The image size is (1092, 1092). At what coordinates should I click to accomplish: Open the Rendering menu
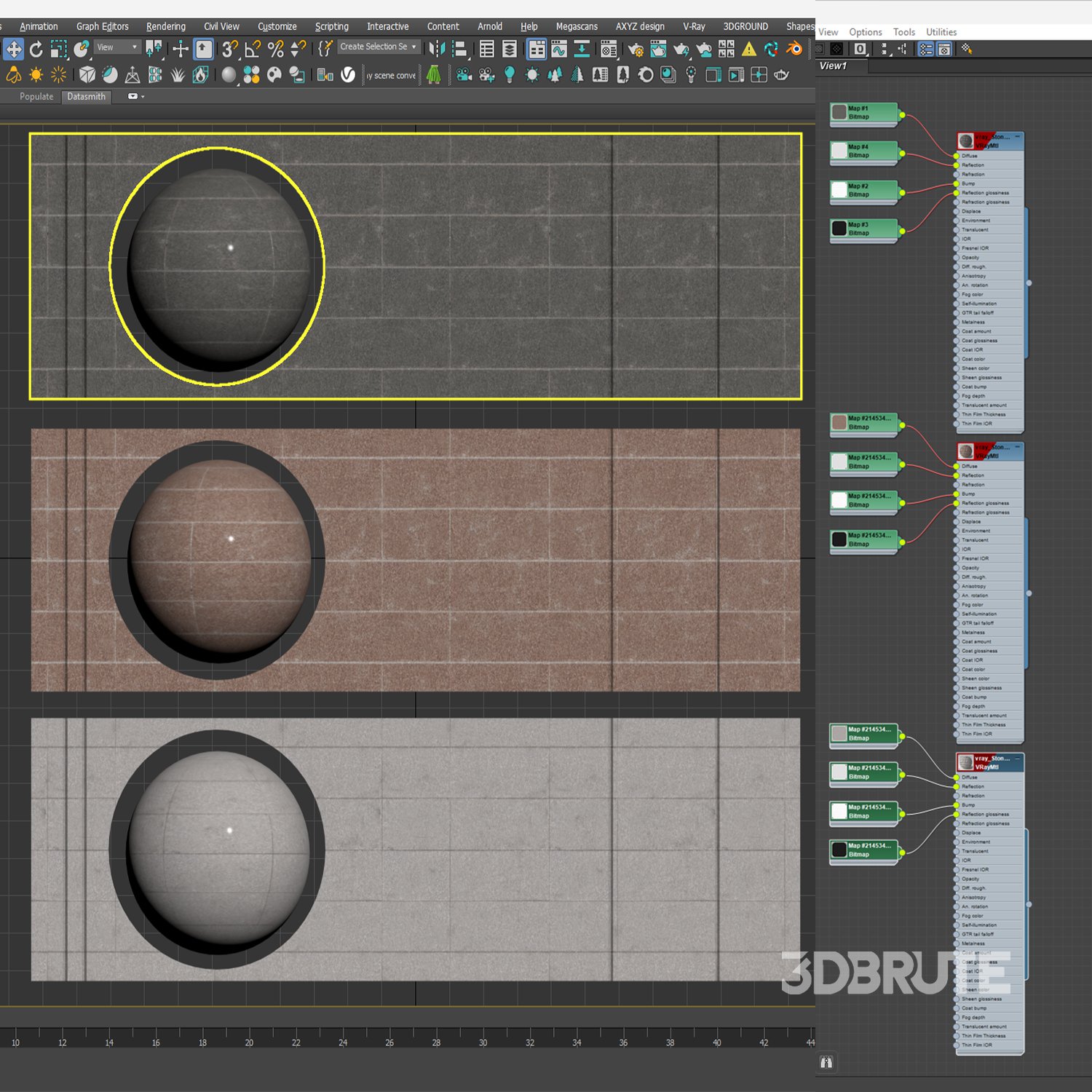(165, 26)
